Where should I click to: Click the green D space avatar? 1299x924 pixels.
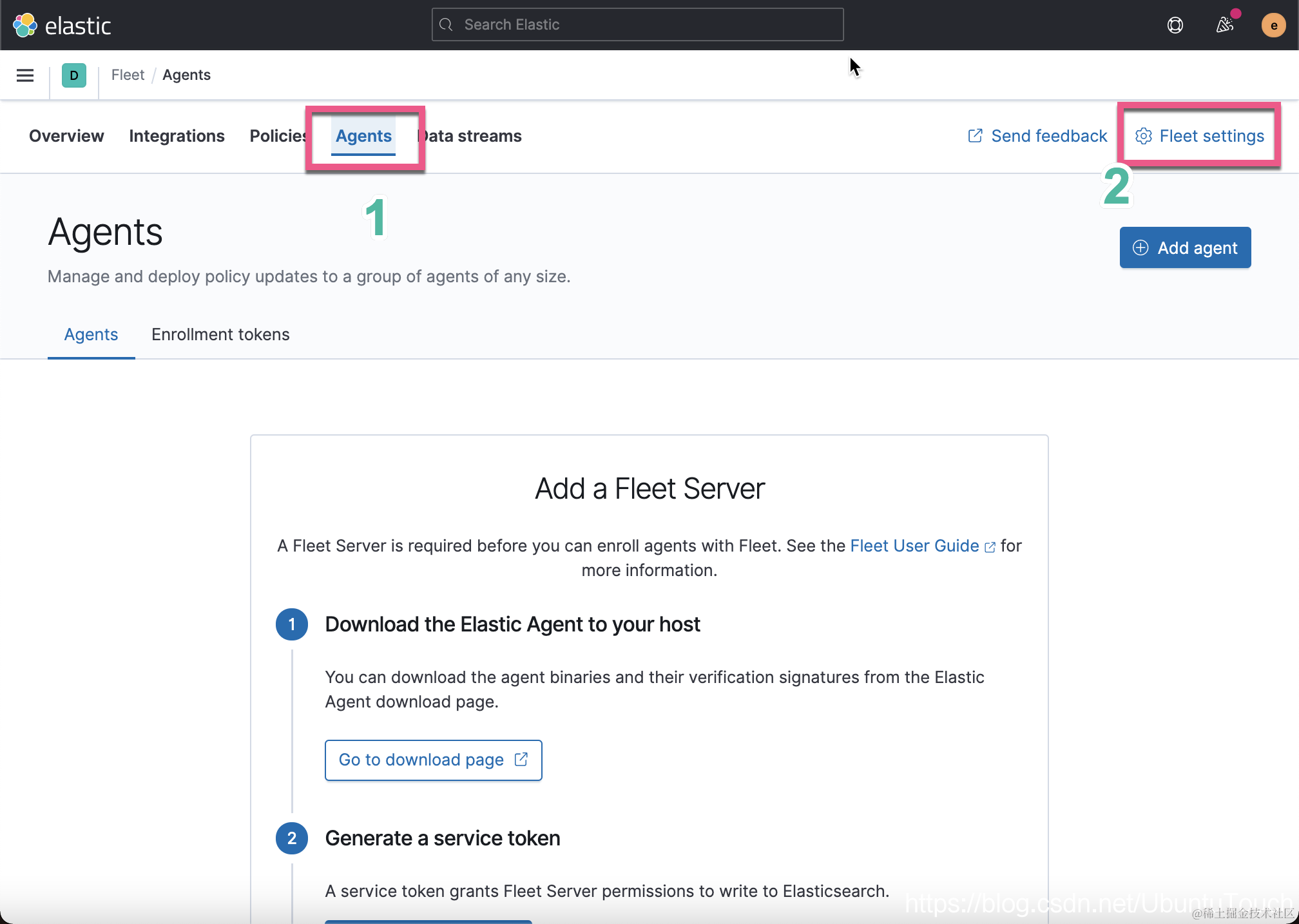(74, 75)
